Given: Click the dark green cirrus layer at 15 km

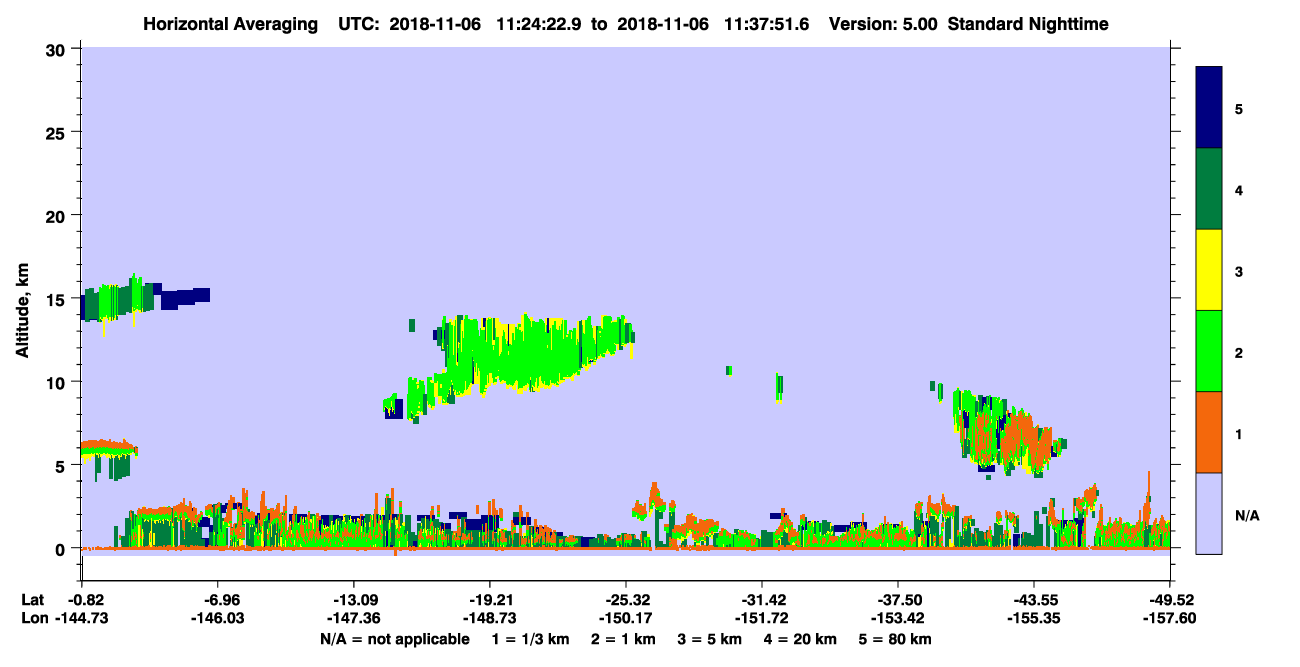Looking at the screenshot, I should pos(118,299).
